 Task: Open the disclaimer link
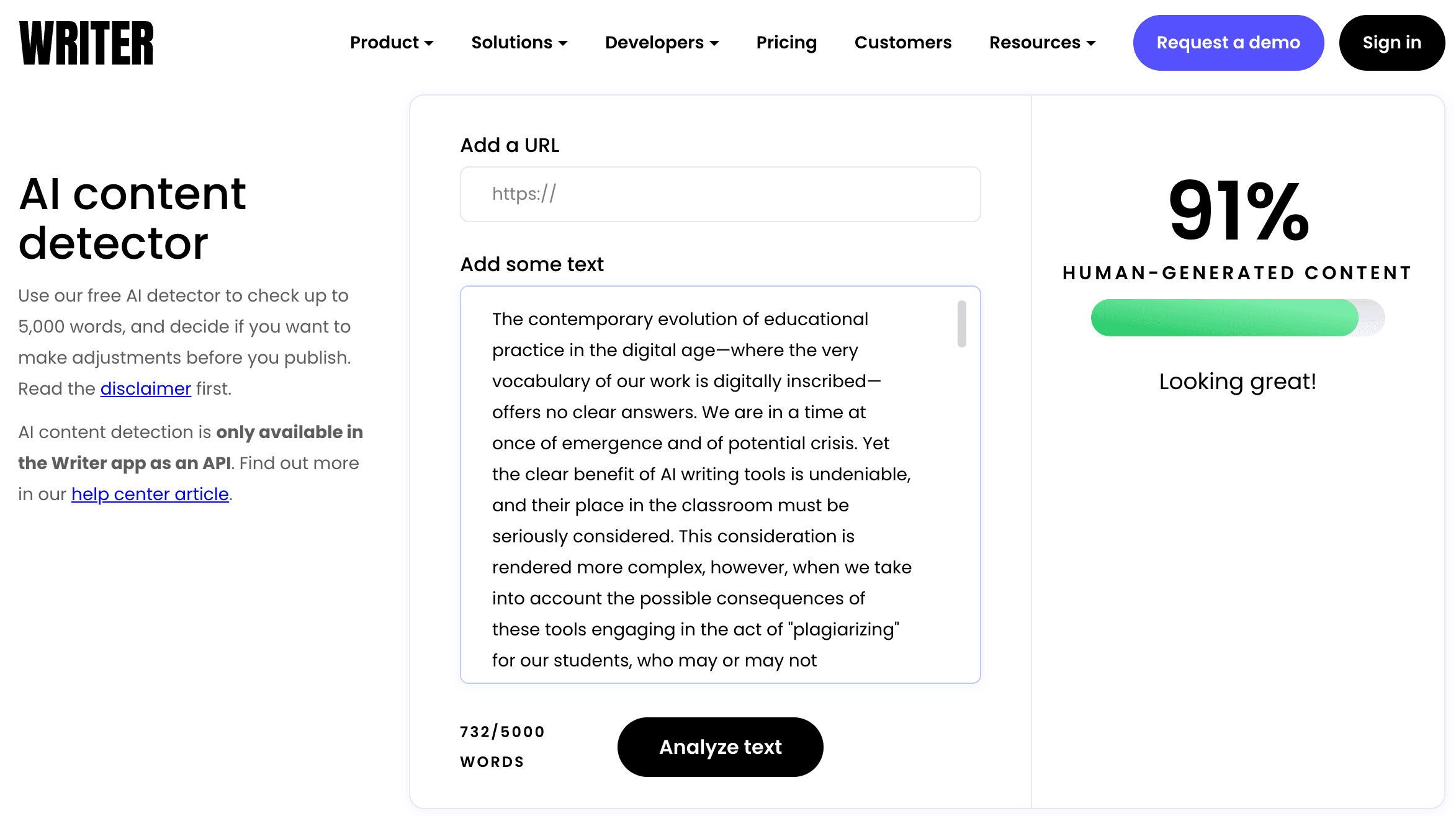click(145, 388)
